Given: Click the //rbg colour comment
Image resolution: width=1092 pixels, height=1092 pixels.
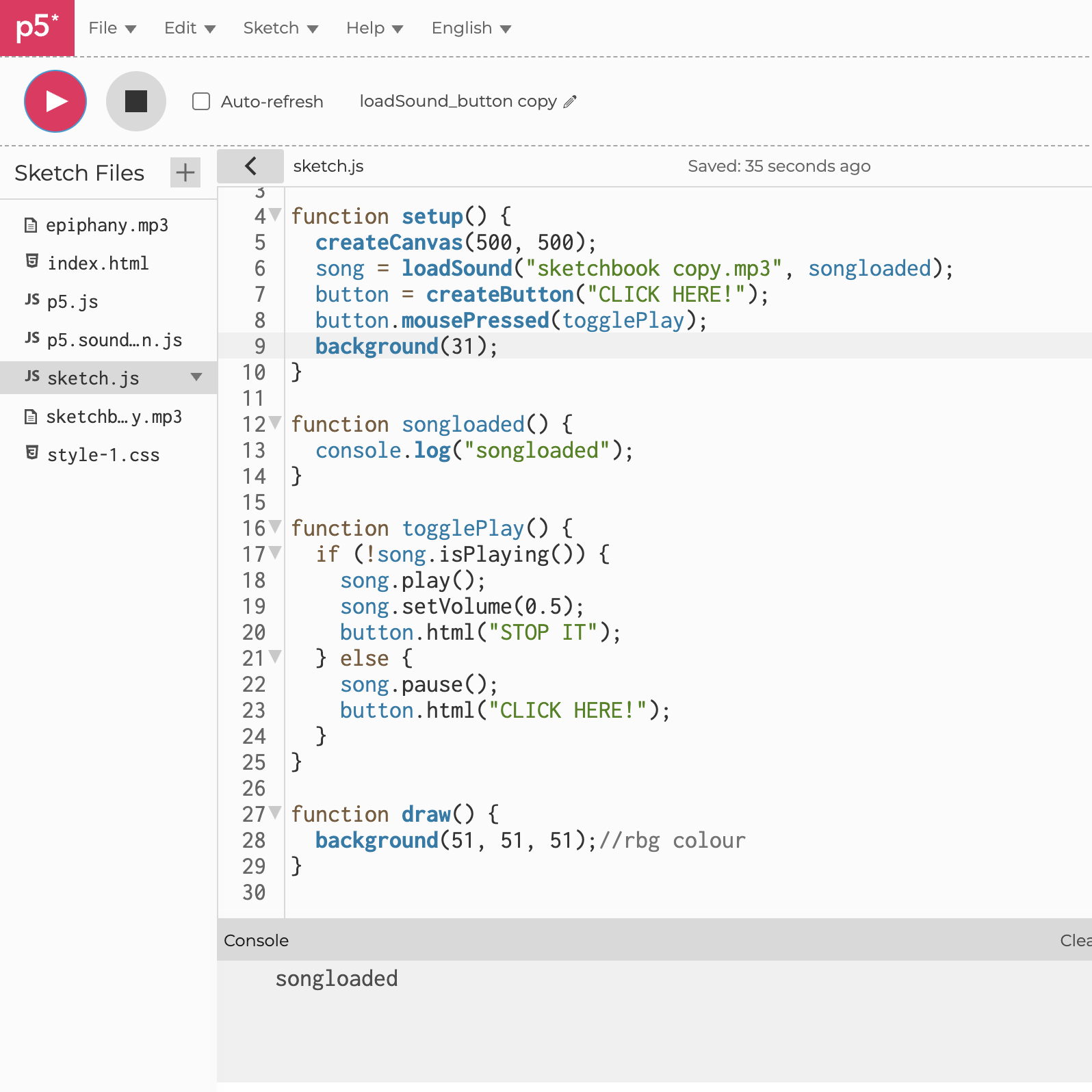Looking at the screenshot, I should [673, 840].
